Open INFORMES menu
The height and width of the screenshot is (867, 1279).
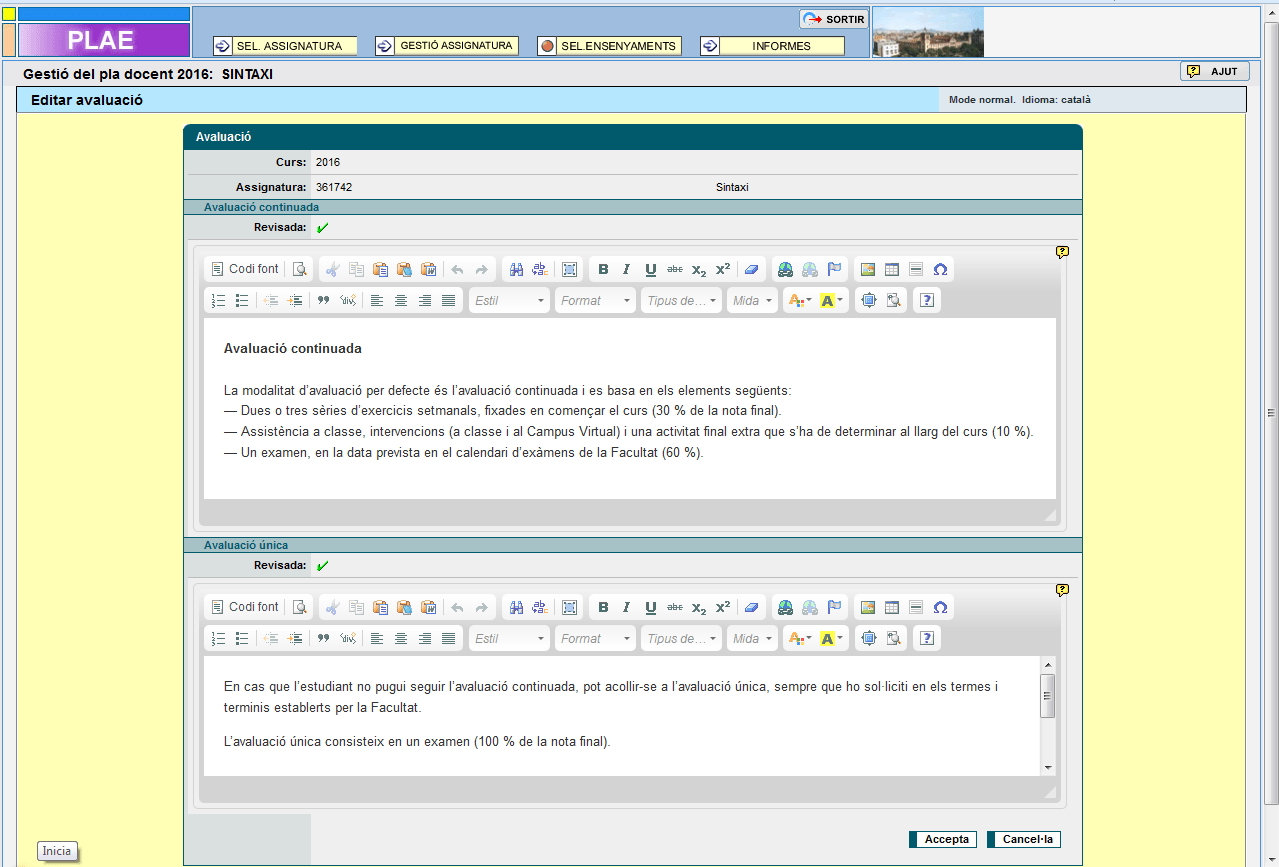772,46
